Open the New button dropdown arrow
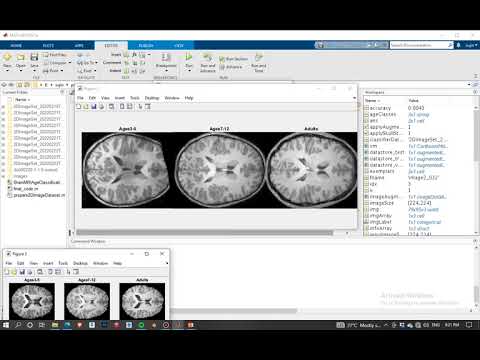 click(7, 71)
